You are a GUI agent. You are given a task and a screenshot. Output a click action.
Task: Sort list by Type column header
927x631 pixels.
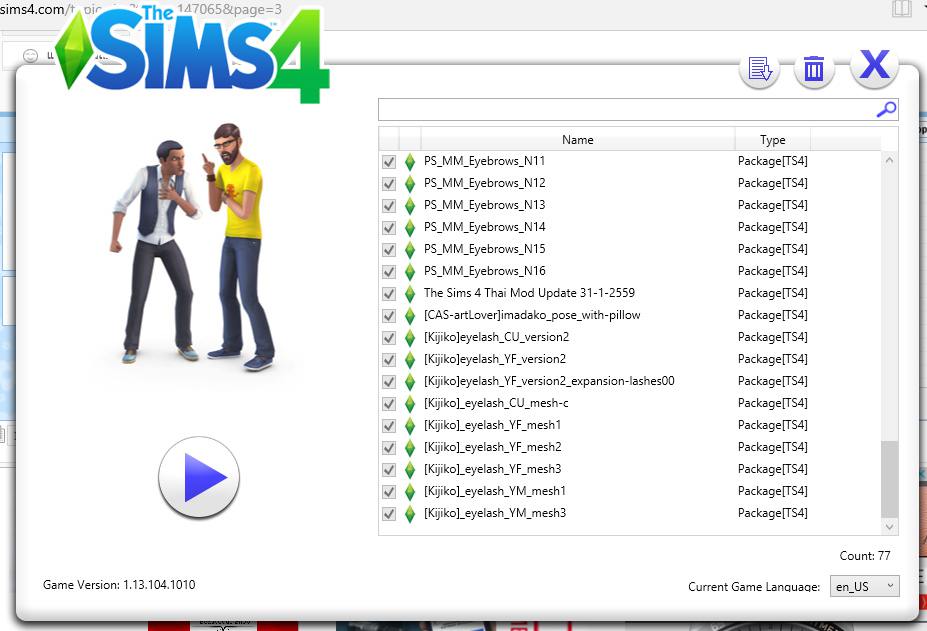[x=773, y=140]
